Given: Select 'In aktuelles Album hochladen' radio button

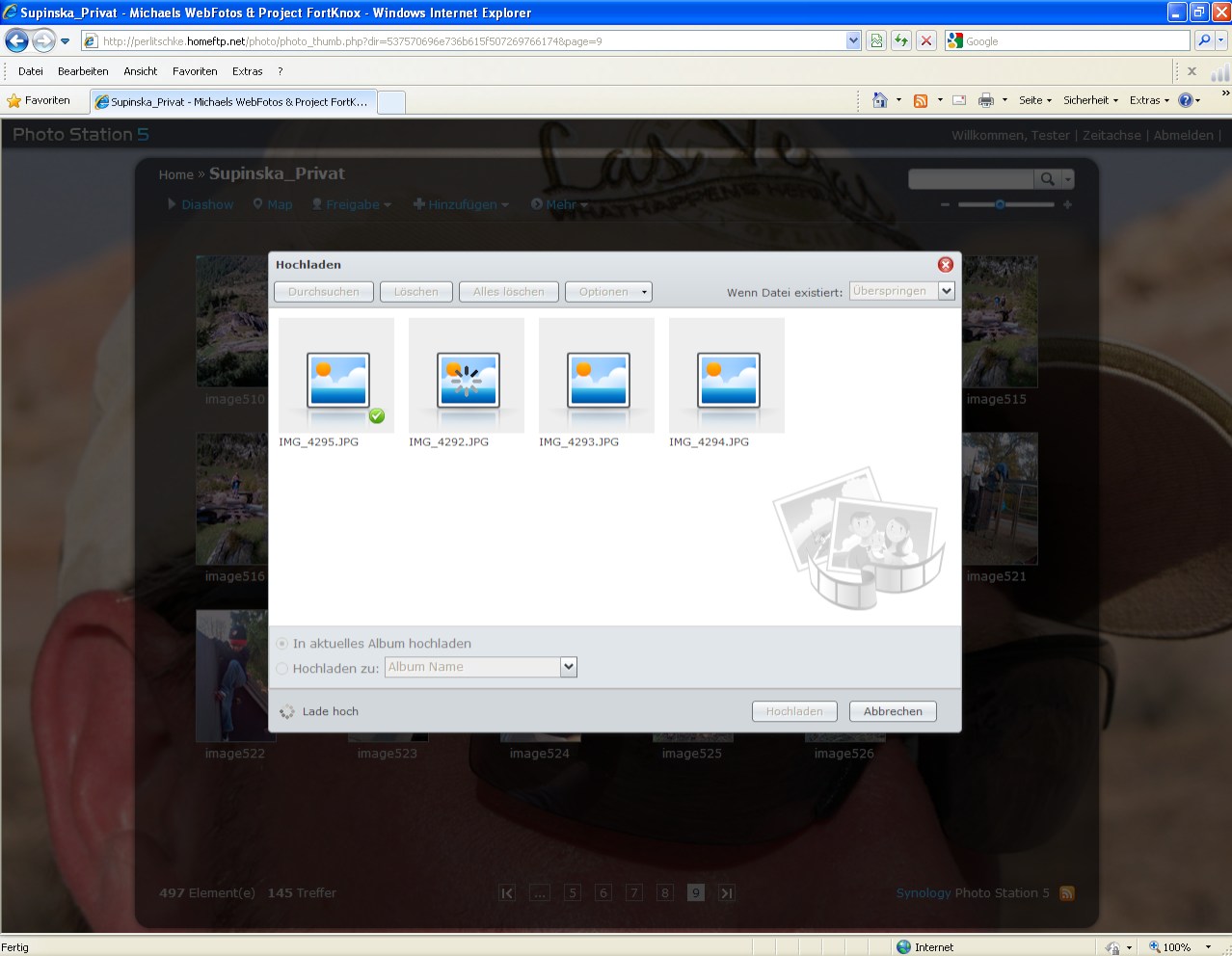Looking at the screenshot, I should (282, 644).
